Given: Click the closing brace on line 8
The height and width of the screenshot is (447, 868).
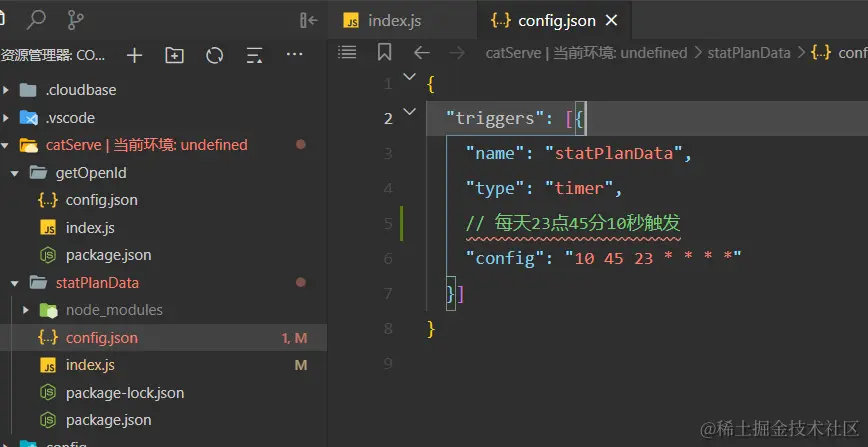Looking at the screenshot, I should 431,328.
